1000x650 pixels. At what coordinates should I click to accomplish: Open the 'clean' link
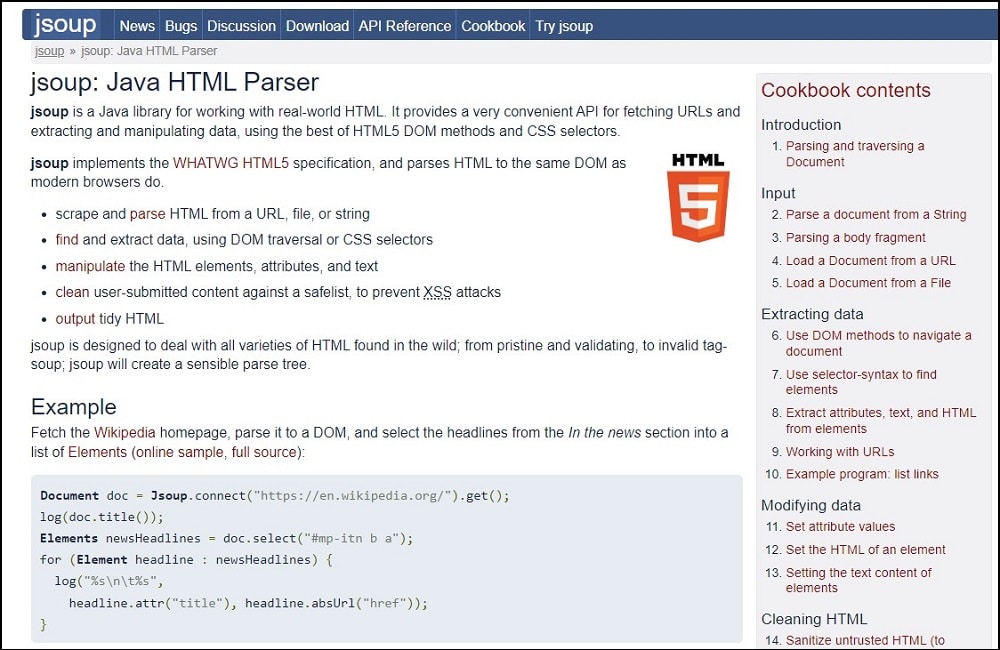tap(72, 292)
